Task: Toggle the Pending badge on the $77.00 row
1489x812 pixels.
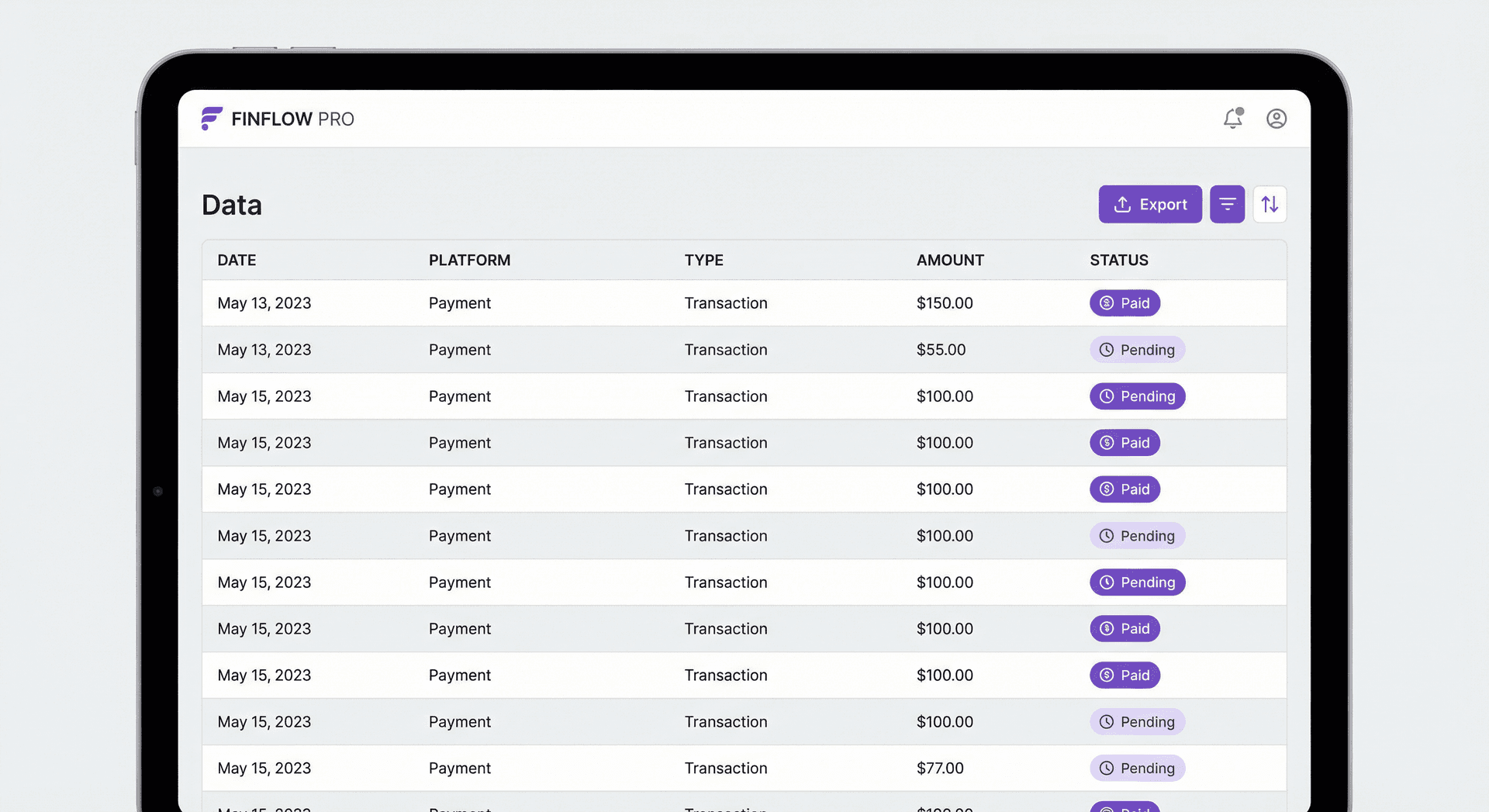Action: coord(1137,768)
